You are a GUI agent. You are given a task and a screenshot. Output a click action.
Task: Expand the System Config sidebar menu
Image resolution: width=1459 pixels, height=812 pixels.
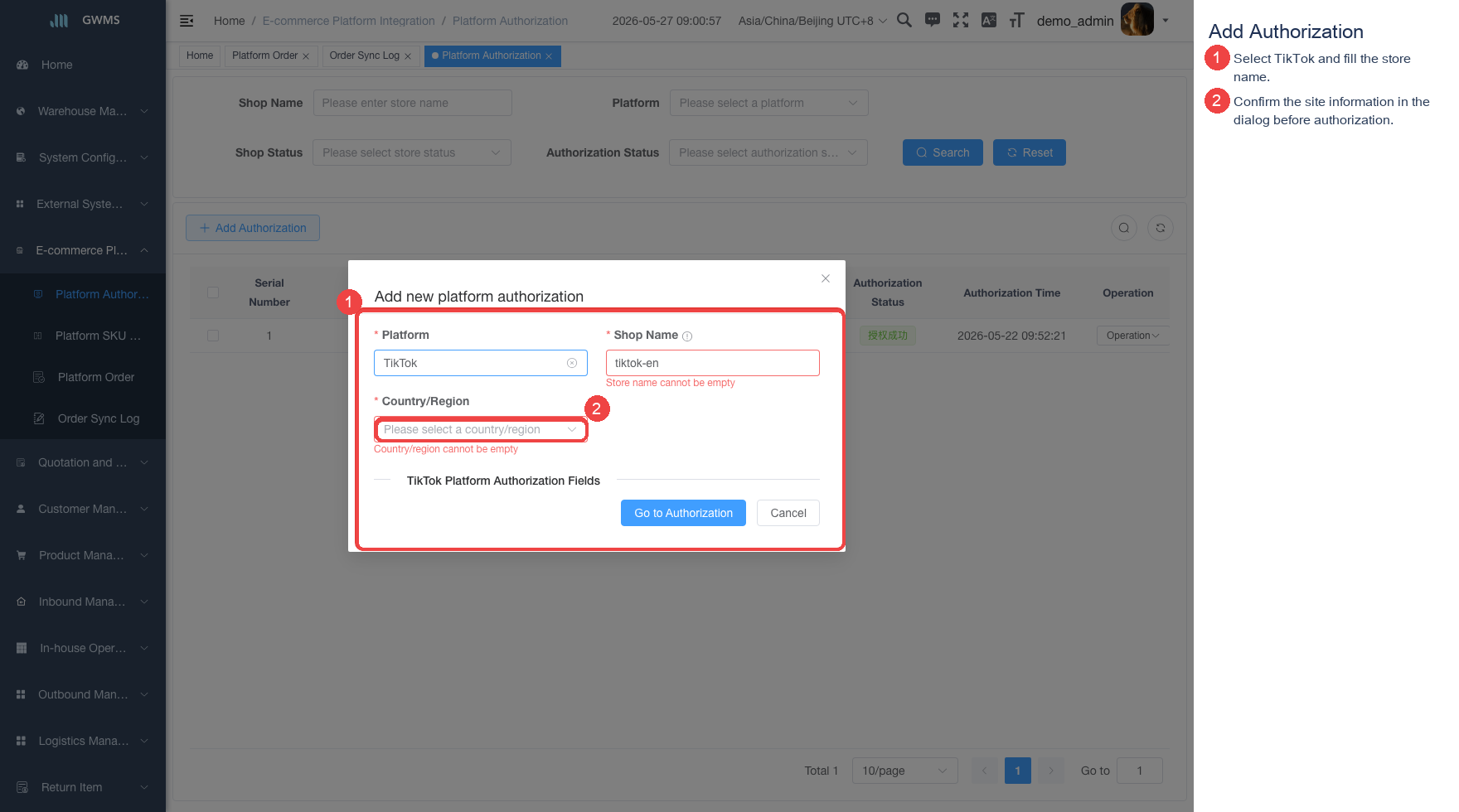pyautogui.click(x=83, y=157)
